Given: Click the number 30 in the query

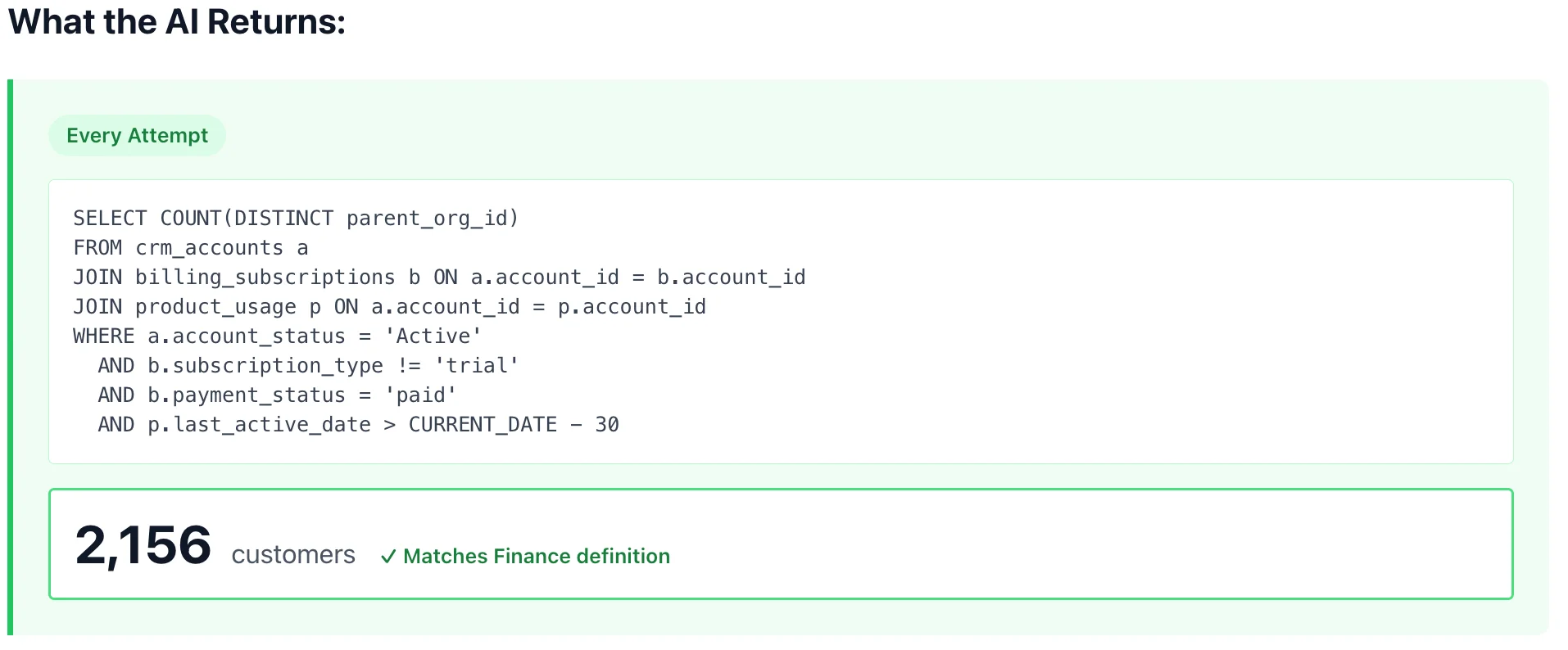Looking at the screenshot, I should [x=607, y=425].
